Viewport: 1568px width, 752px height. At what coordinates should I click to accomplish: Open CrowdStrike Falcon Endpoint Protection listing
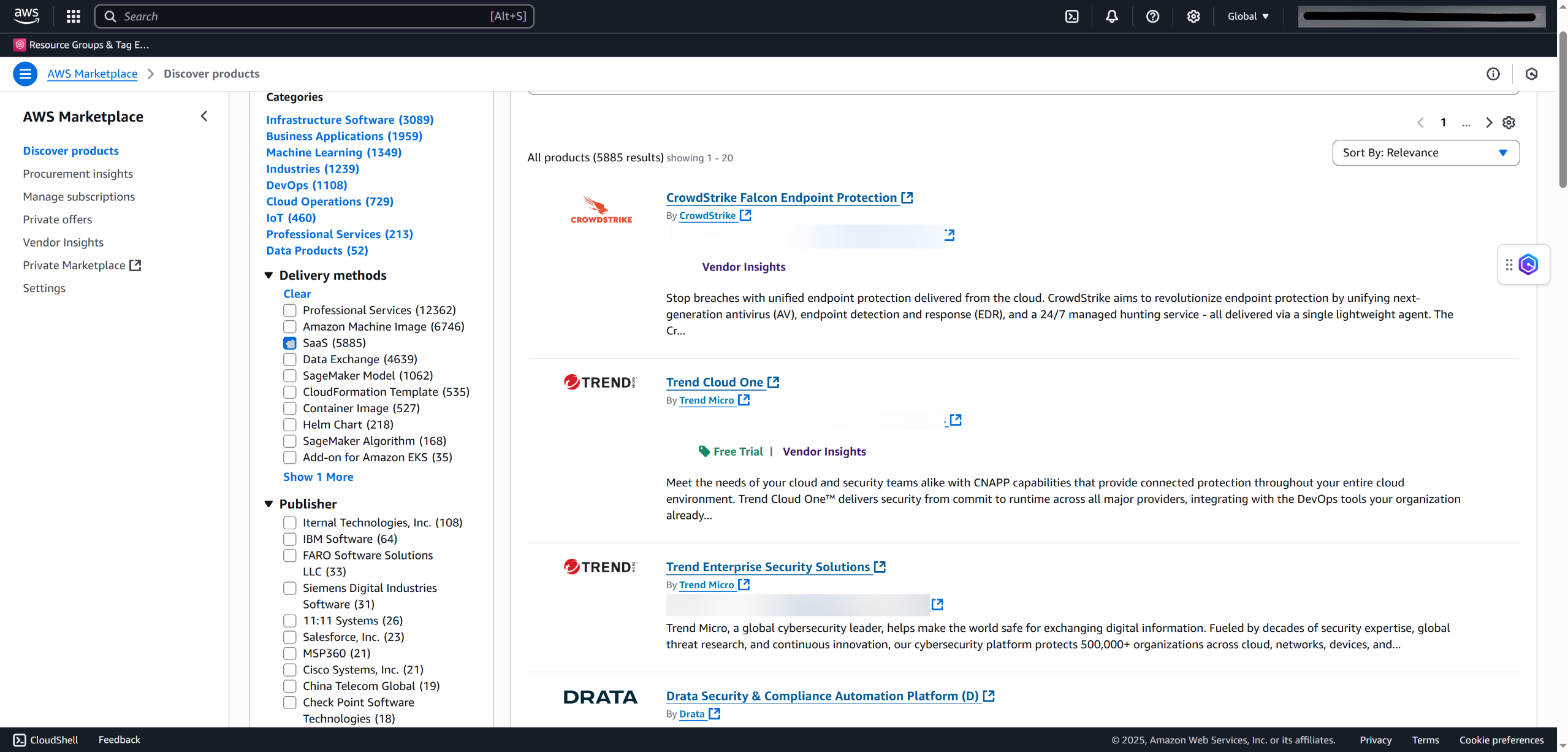(x=781, y=198)
